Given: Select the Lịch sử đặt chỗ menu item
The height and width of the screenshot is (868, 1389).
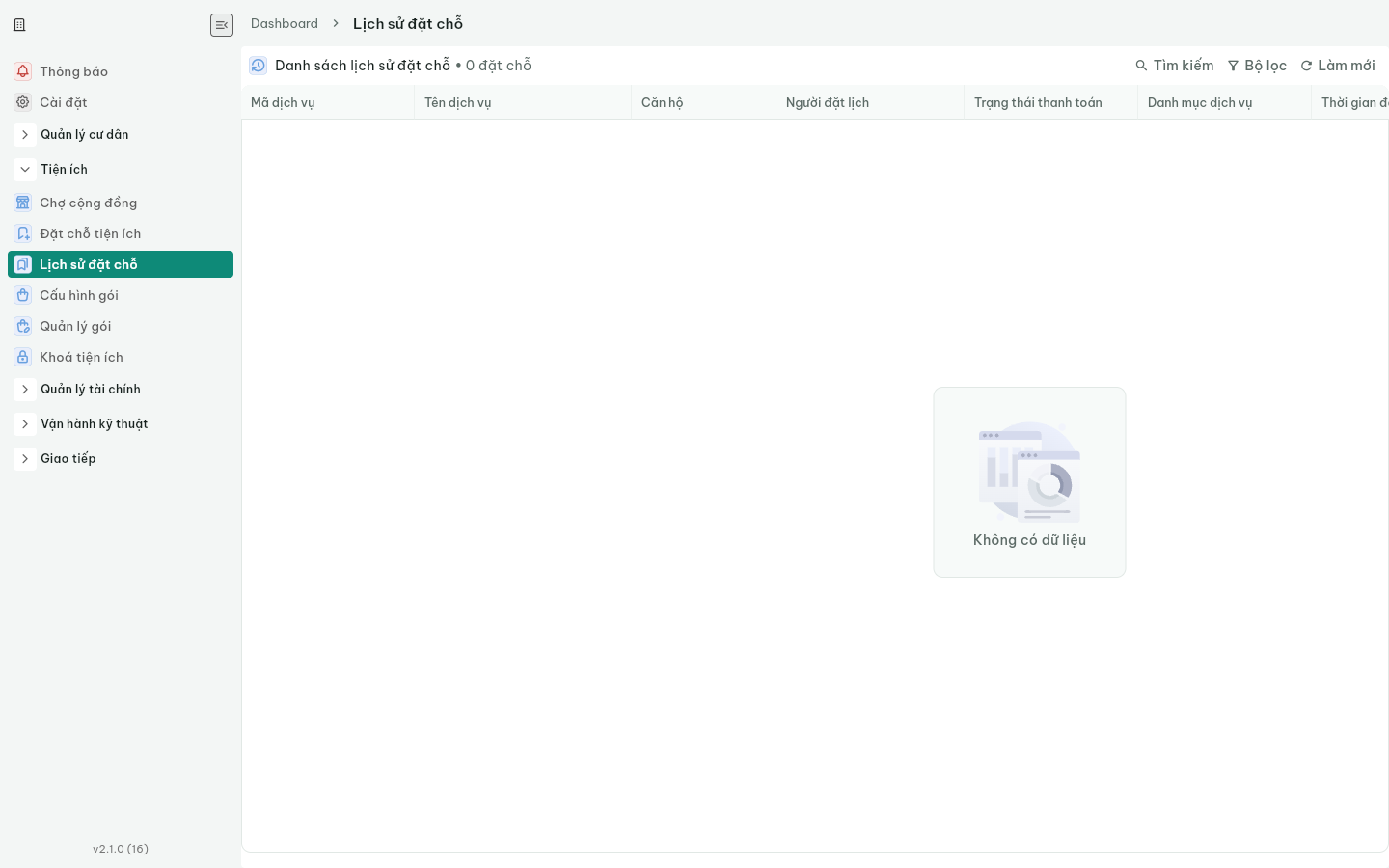Looking at the screenshot, I should 121,264.
